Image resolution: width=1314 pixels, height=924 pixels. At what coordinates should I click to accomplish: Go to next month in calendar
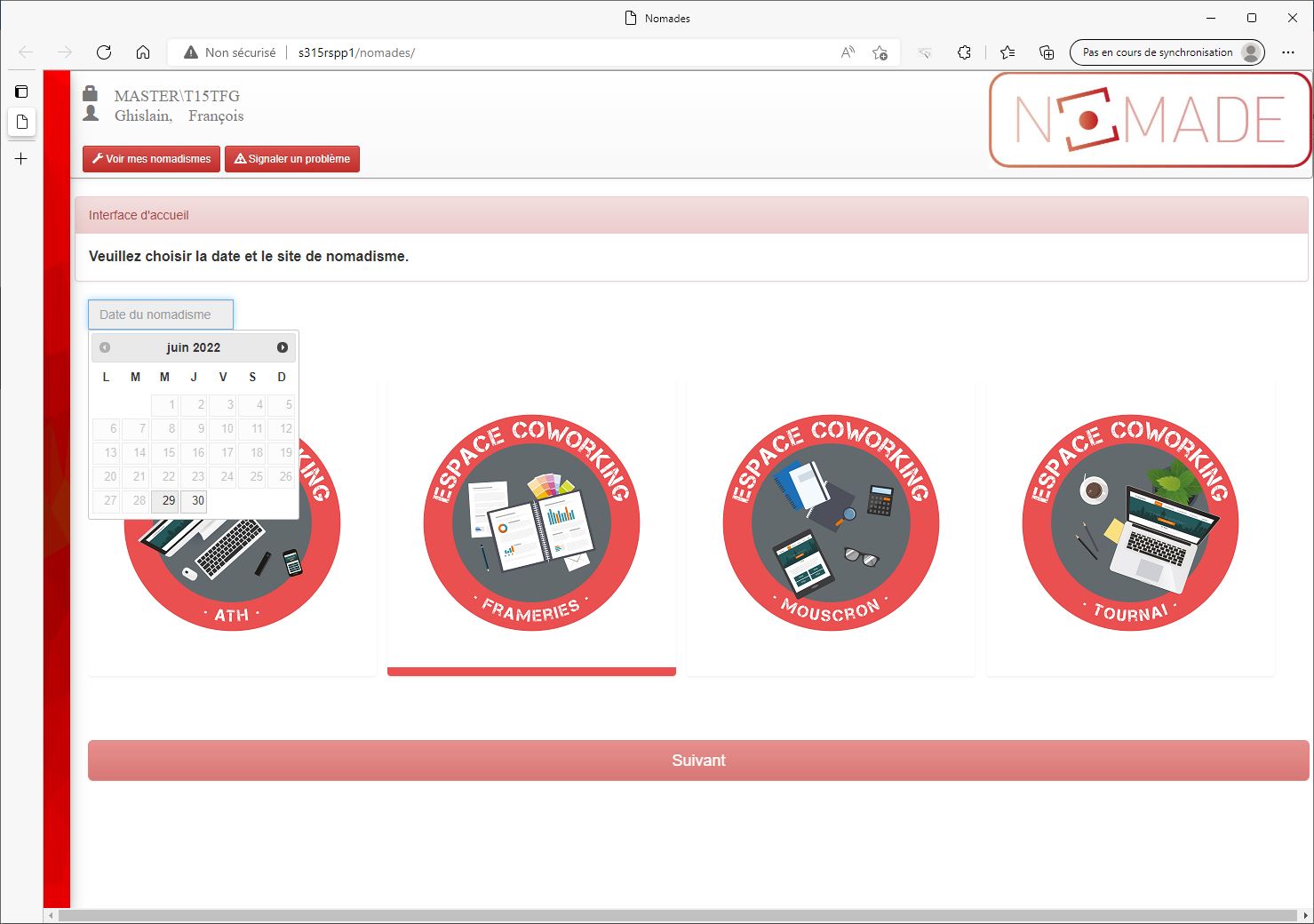tap(283, 347)
